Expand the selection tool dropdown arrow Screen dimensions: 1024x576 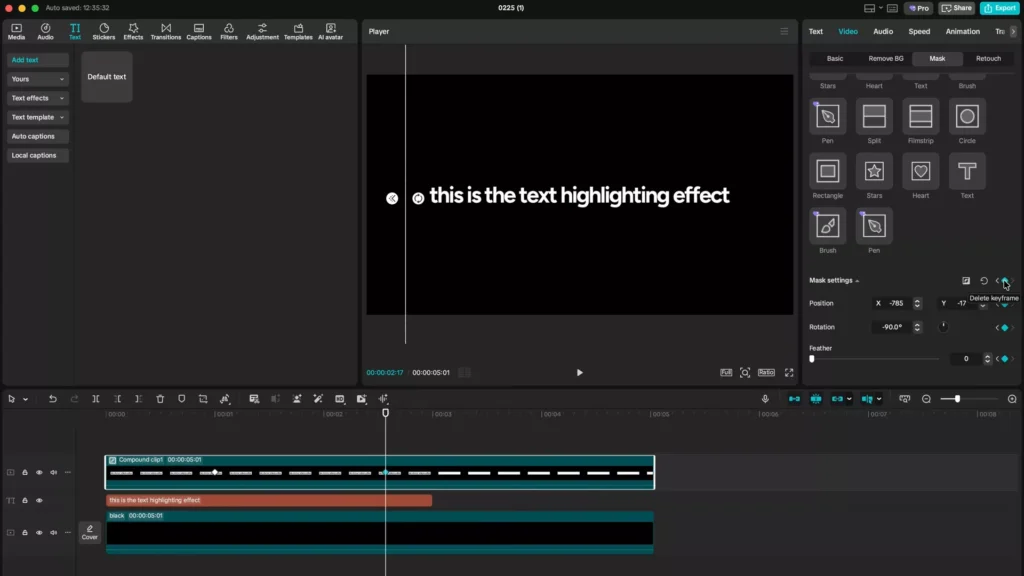pos(25,399)
